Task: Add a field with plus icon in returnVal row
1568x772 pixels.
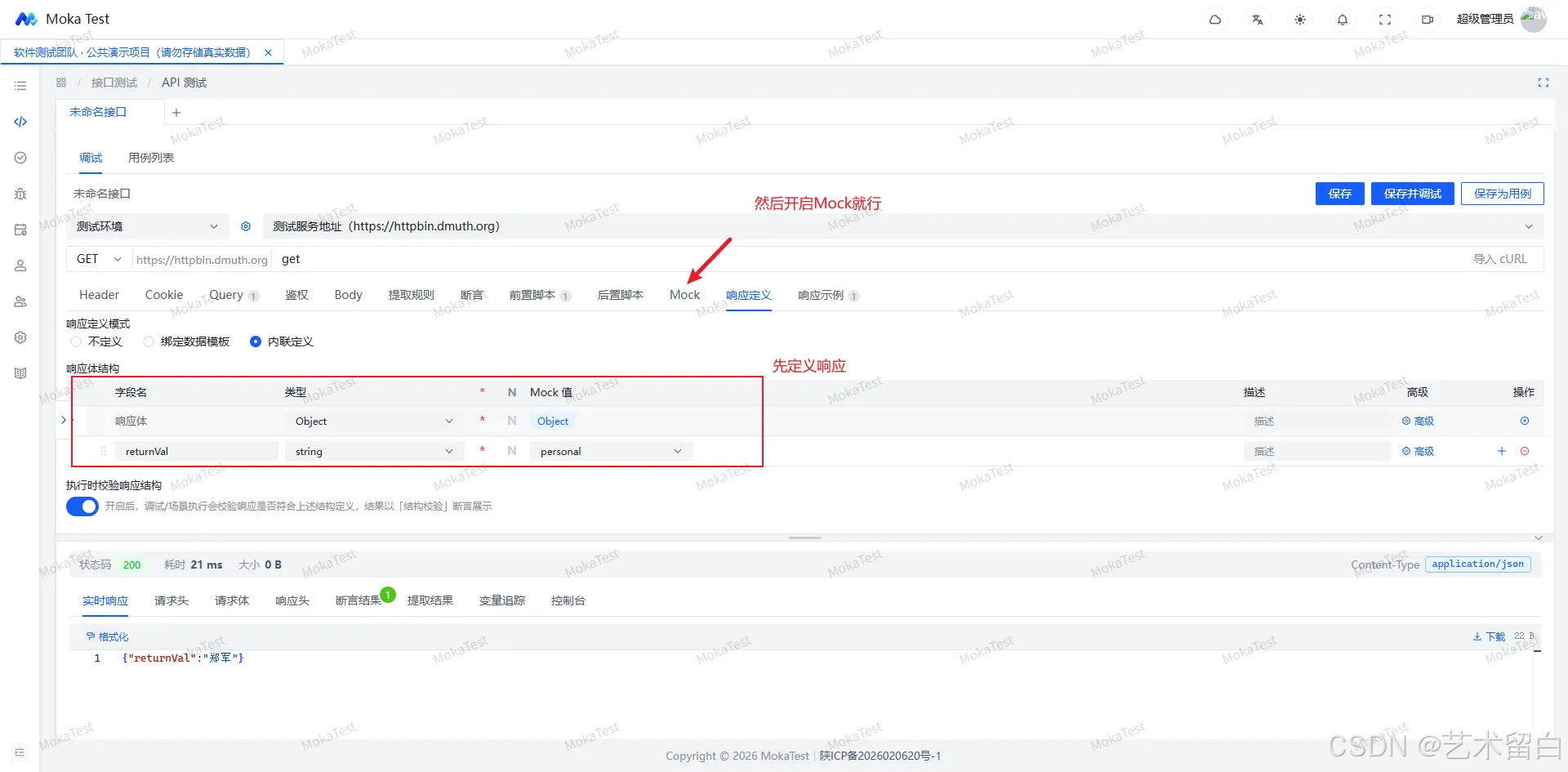Action: click(x=1501, y=451)
